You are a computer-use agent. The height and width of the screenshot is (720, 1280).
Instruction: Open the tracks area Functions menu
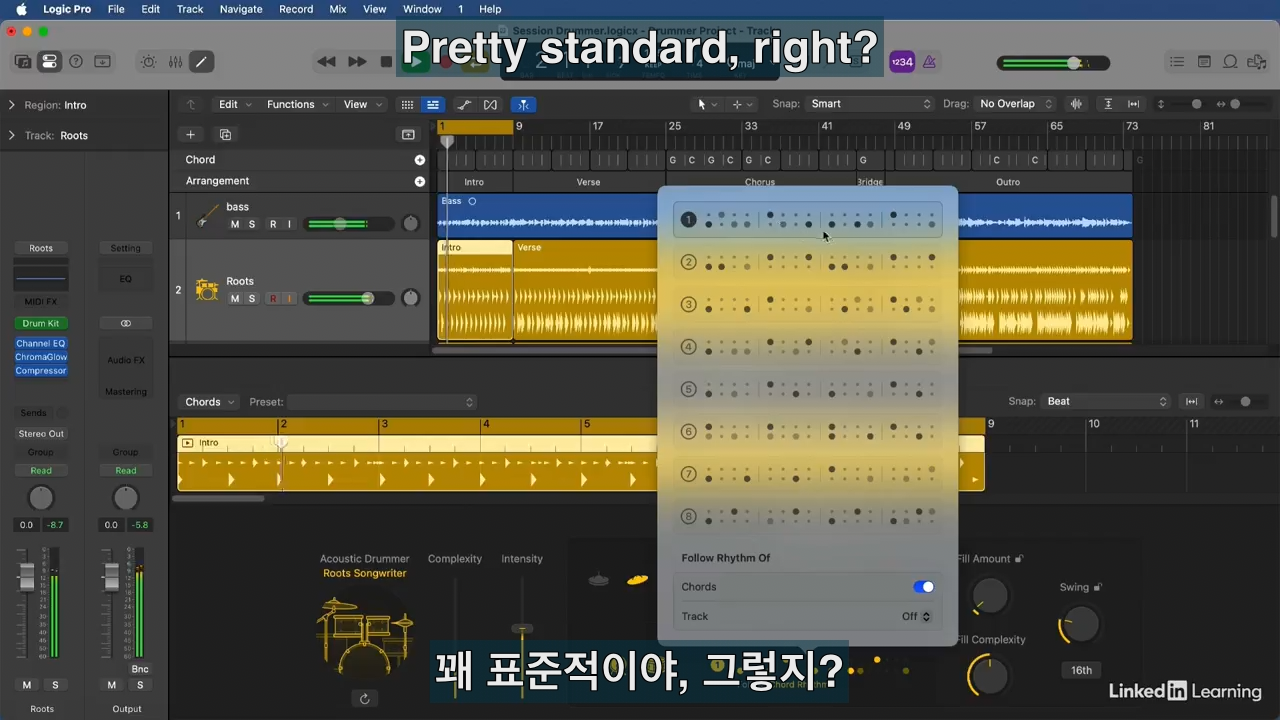tap(297, 104)
